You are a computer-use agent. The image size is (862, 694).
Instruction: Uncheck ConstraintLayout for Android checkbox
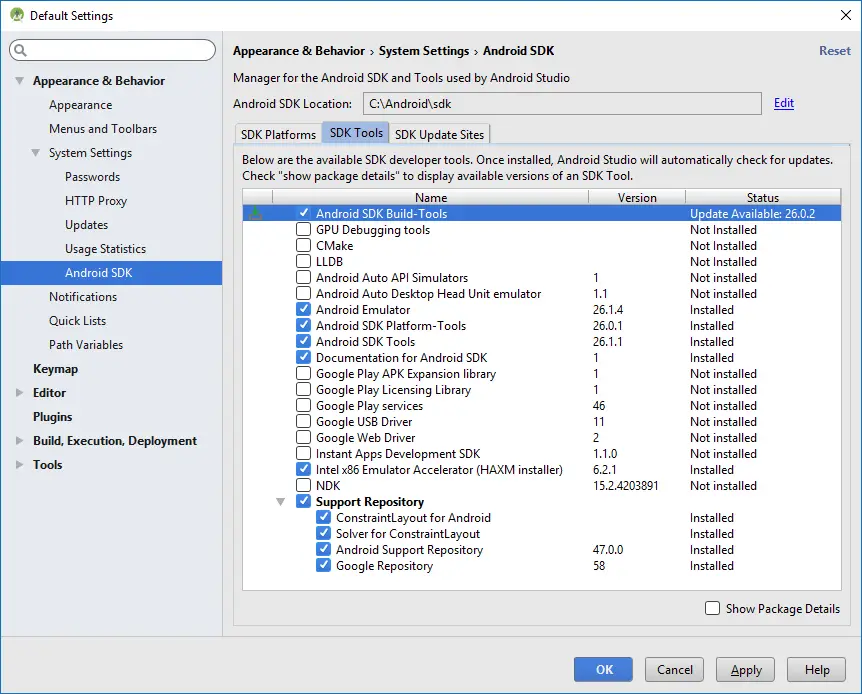point(324,517)
